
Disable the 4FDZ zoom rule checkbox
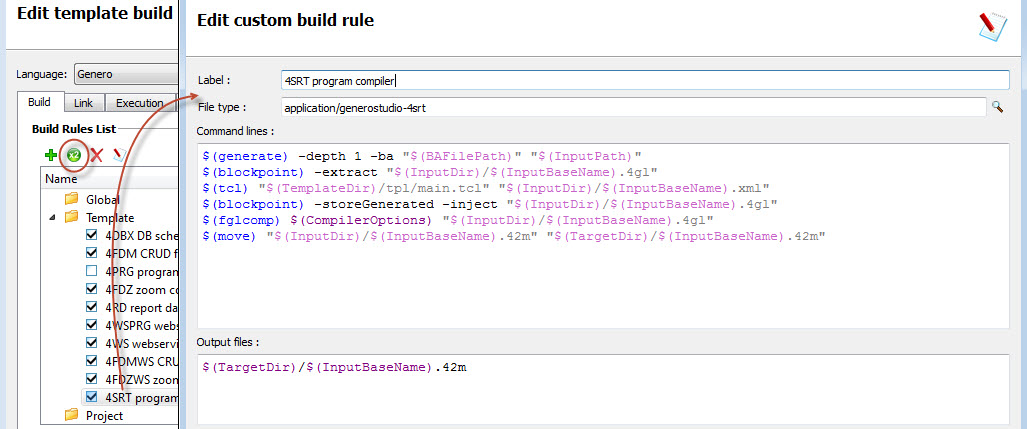[x=93, y=290]
